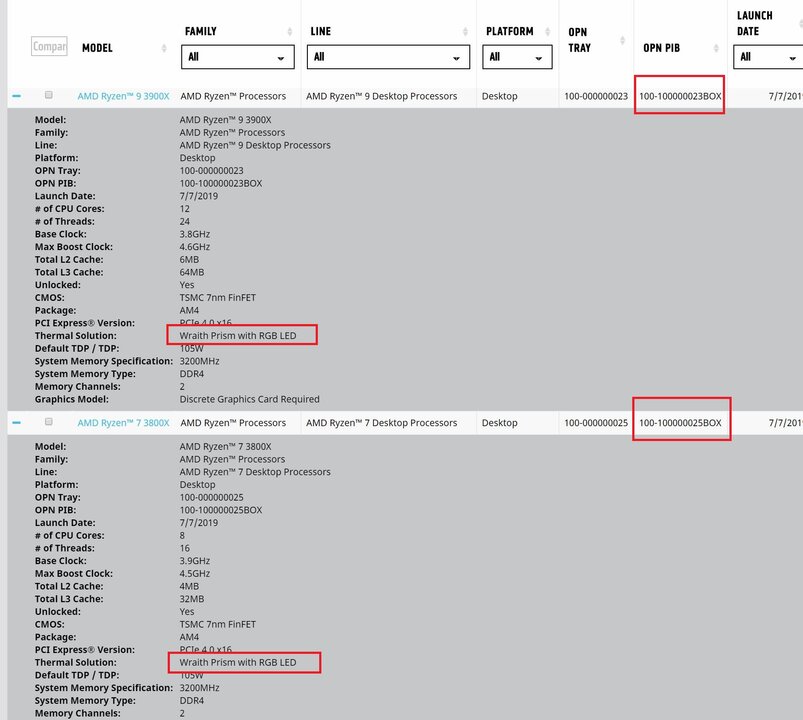Click the OPN TRAY column header
Screen dimensions: 803x720
click(x=580, y=40)
